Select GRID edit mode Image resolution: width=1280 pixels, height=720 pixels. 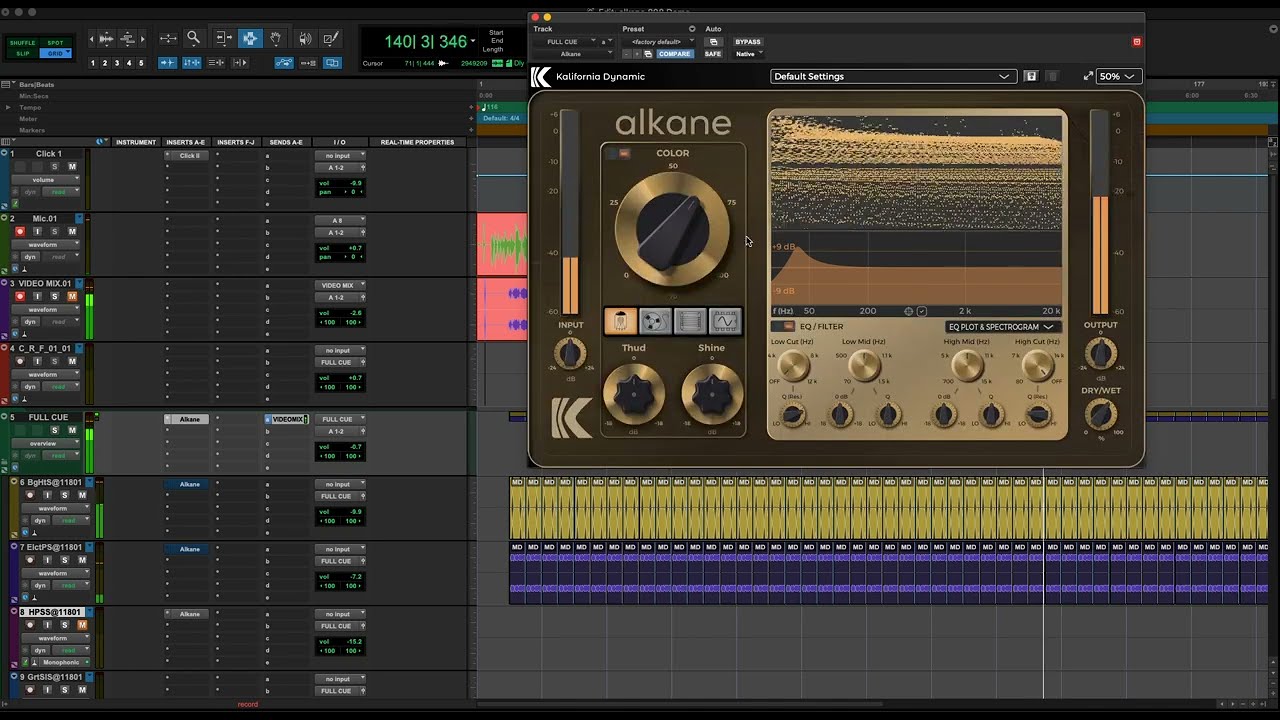[55, 53]
